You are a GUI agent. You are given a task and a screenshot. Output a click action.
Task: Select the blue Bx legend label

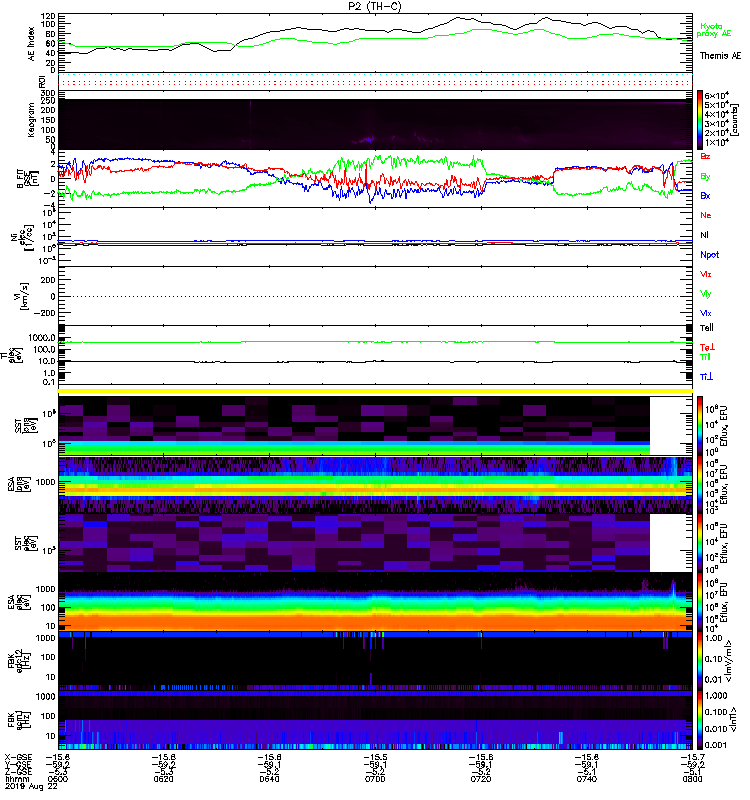[x=705, y=195]
